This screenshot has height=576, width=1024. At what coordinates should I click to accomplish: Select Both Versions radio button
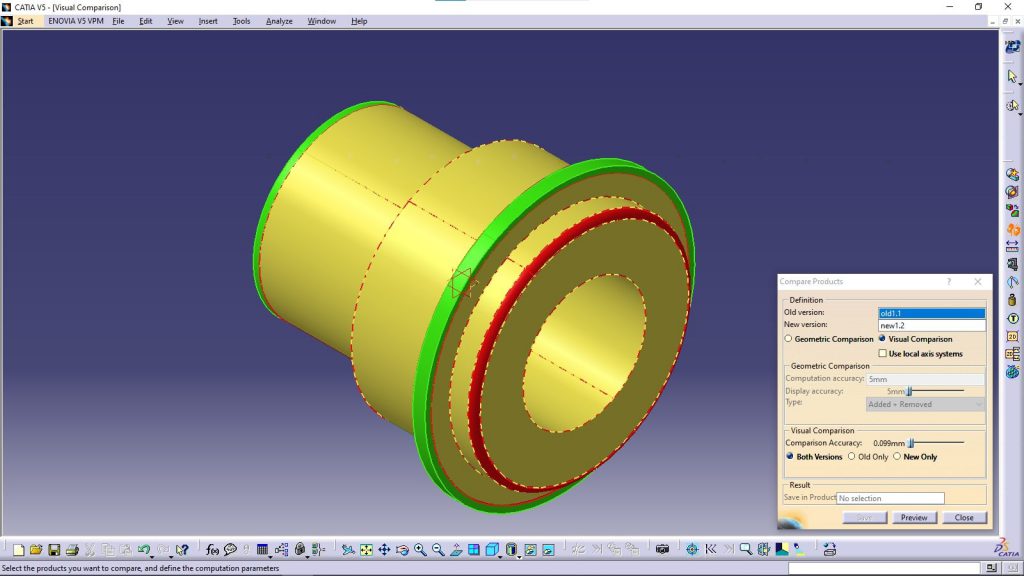pyautogui.click(x=790, y=456)
